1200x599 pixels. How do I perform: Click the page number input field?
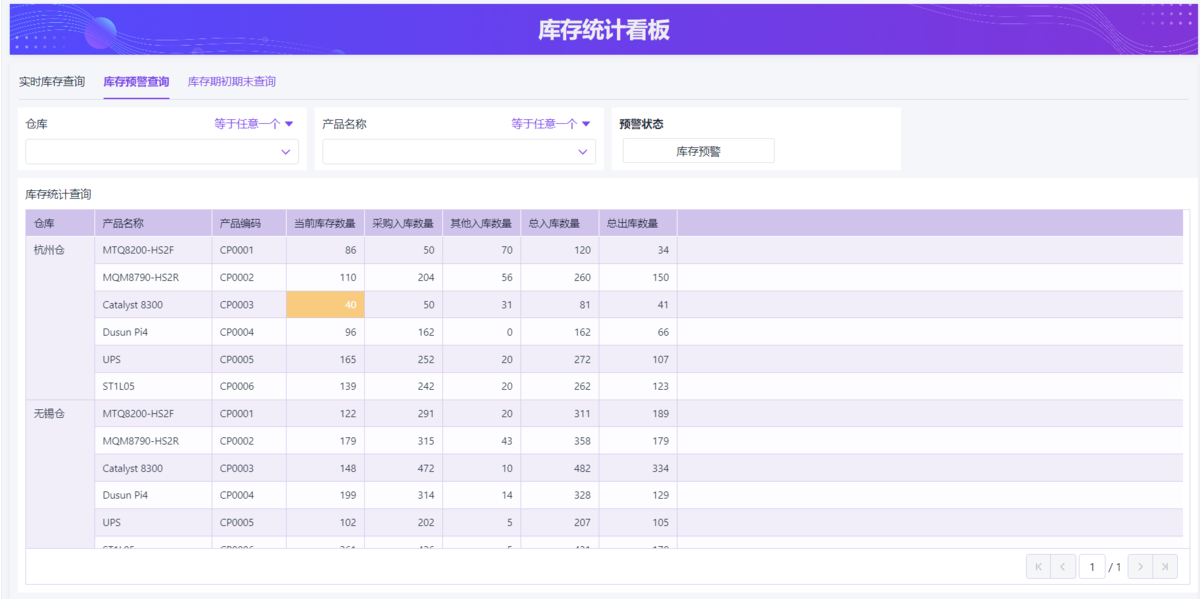click(x=1091, y=567)
